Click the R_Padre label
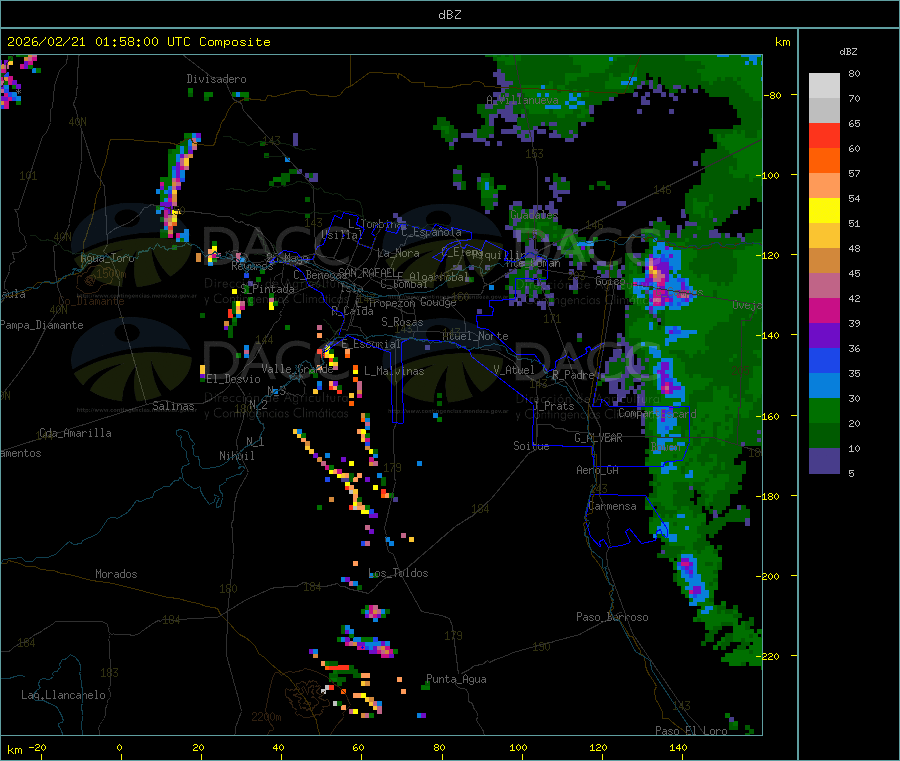This screenshot has height=761, width=900. (573, 375)
